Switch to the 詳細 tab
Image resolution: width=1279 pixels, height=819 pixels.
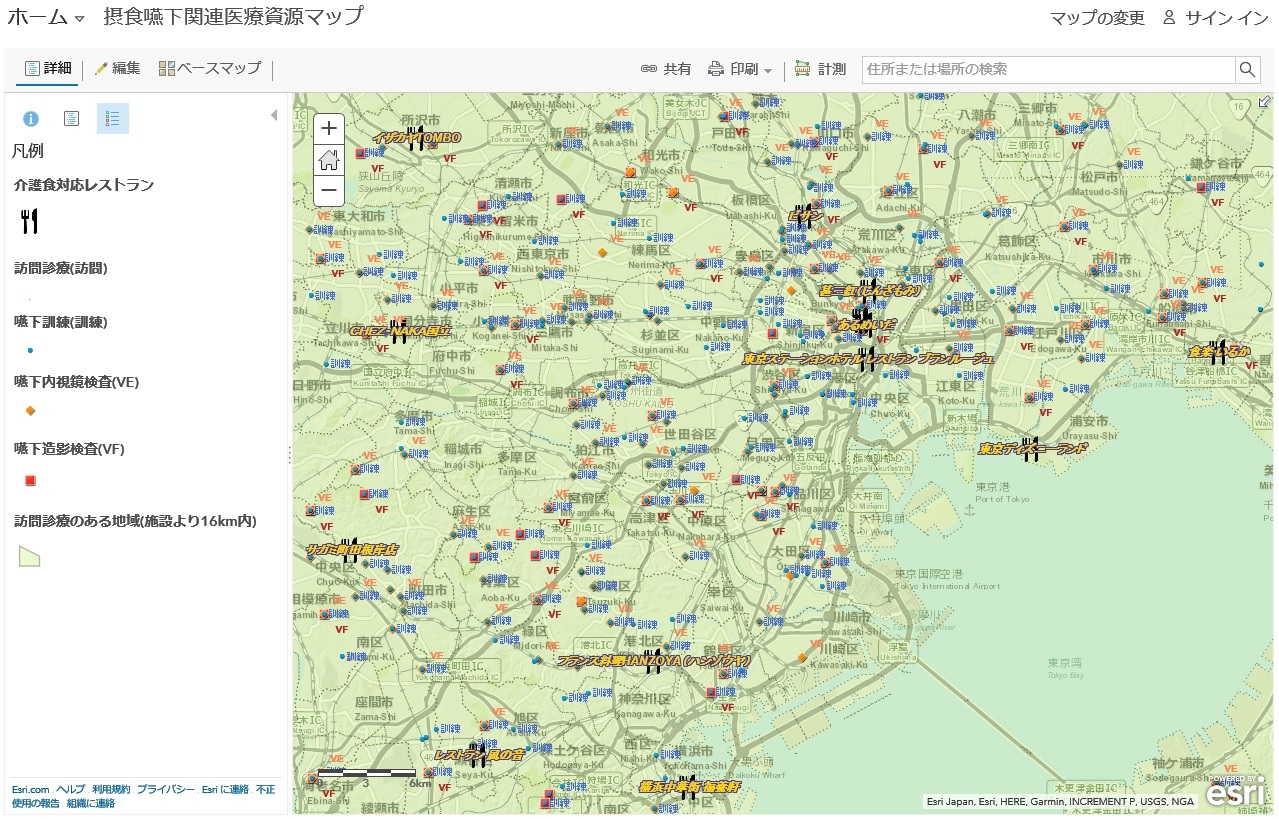pyautogui.click(x=48, y=69)
